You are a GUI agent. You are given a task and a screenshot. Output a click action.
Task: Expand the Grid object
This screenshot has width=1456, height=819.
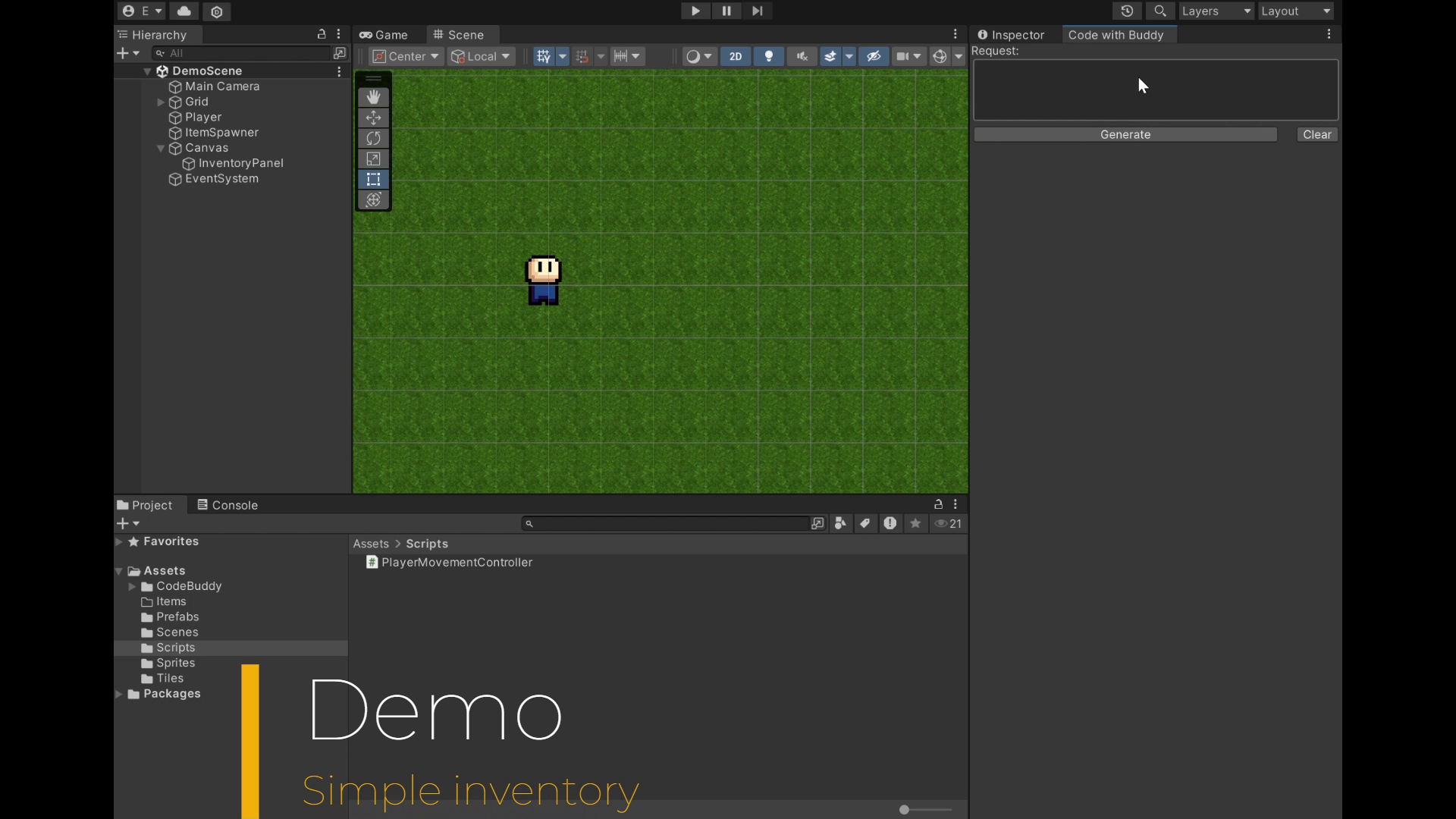pyautogui.click(x=161, y=102)
